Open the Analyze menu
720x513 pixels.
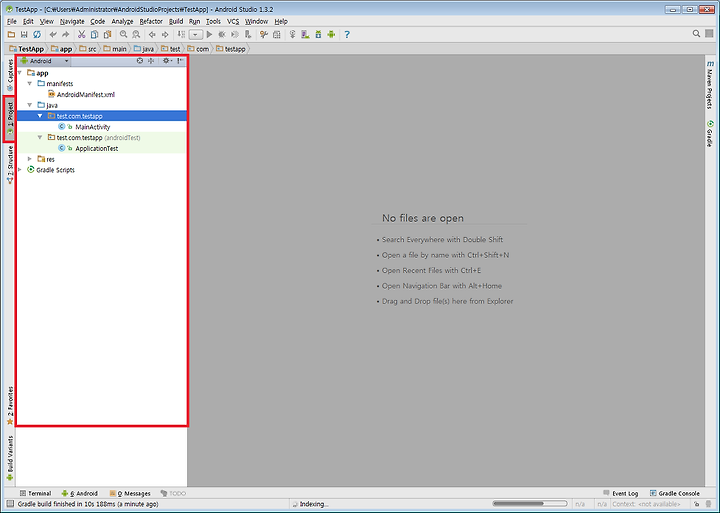coord(122,21)
